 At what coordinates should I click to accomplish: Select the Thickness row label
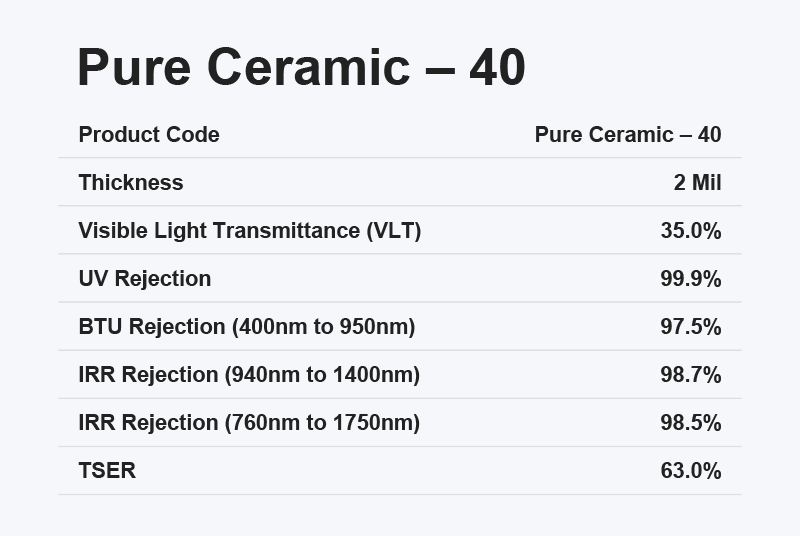point(131,182)
